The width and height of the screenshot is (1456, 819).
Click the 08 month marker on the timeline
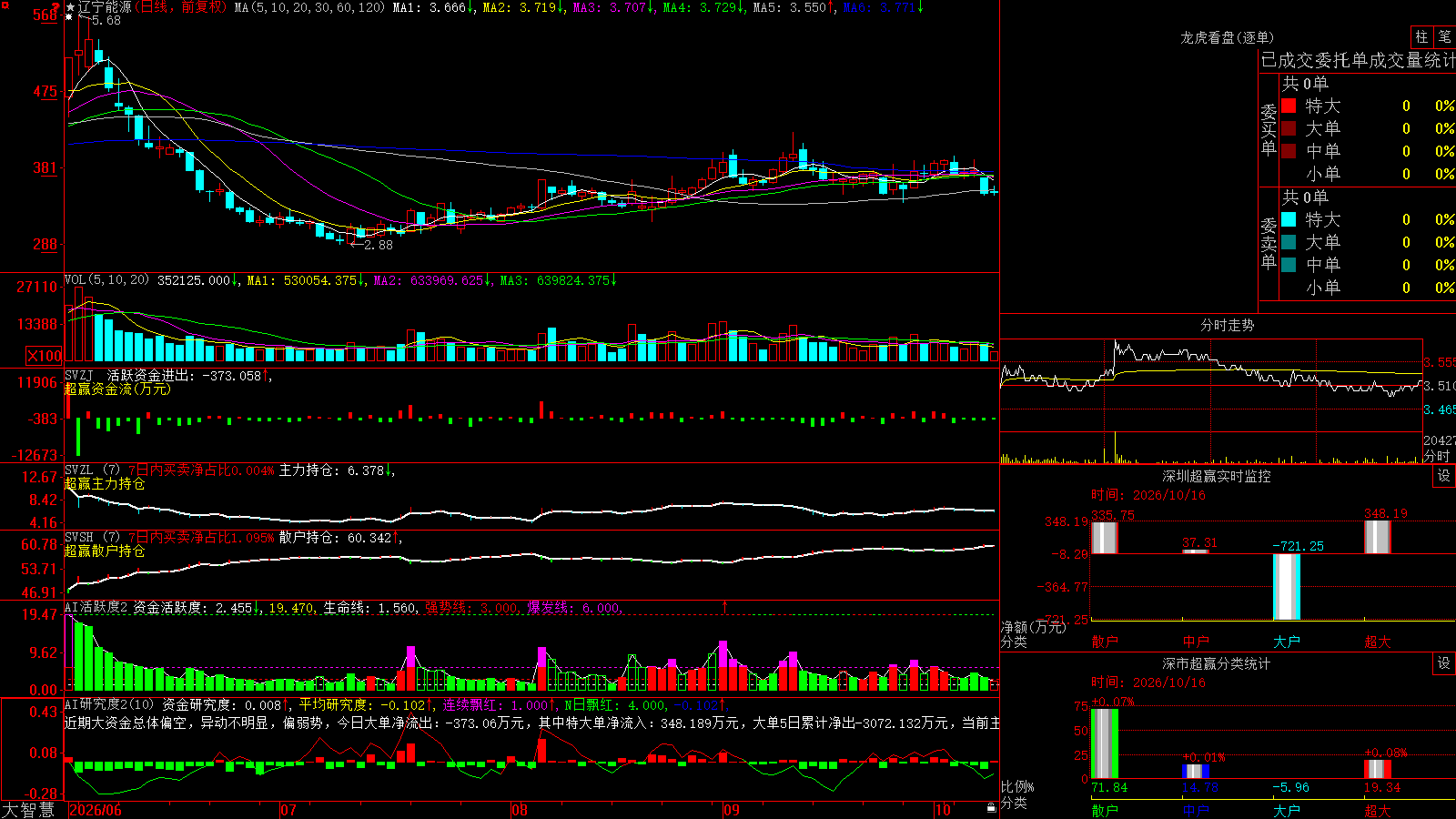pos(520,810)
